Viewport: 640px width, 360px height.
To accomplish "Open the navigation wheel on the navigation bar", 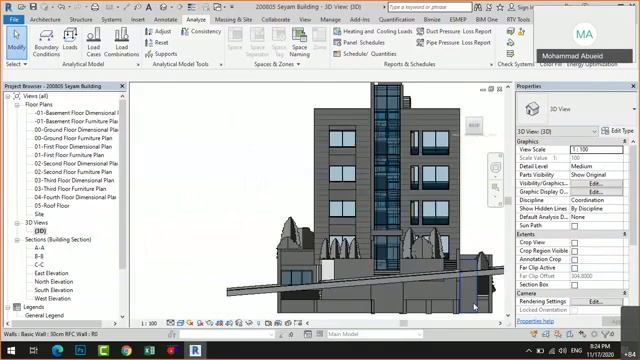I will (496, 168).
